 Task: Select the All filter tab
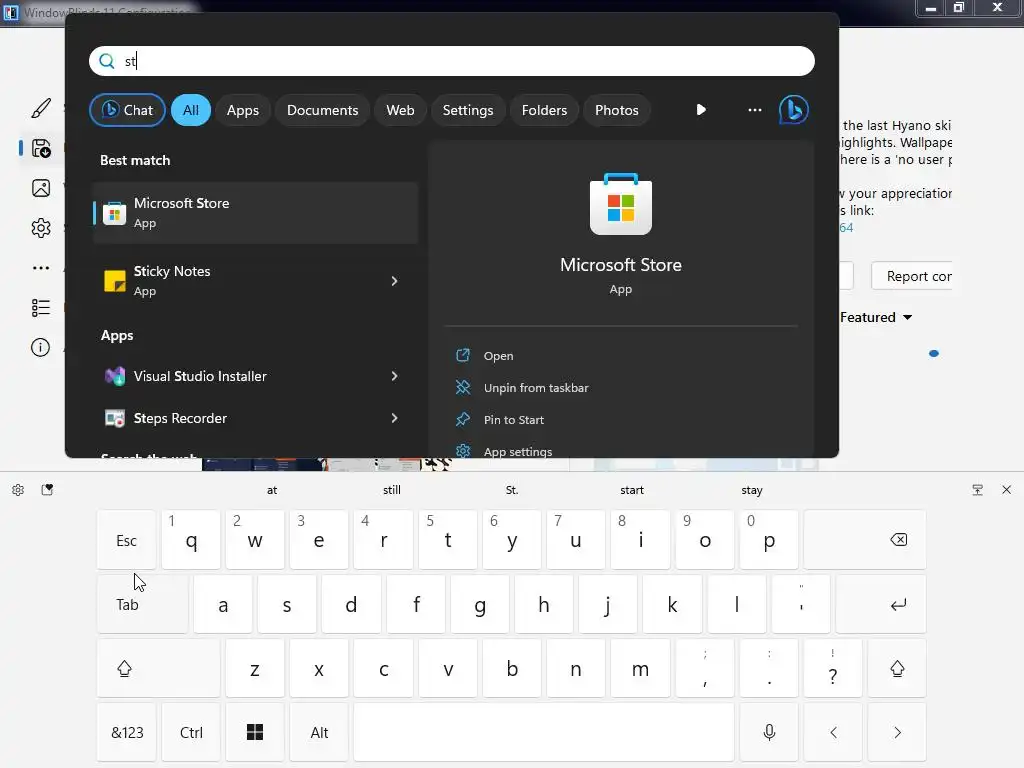[191, 110]
